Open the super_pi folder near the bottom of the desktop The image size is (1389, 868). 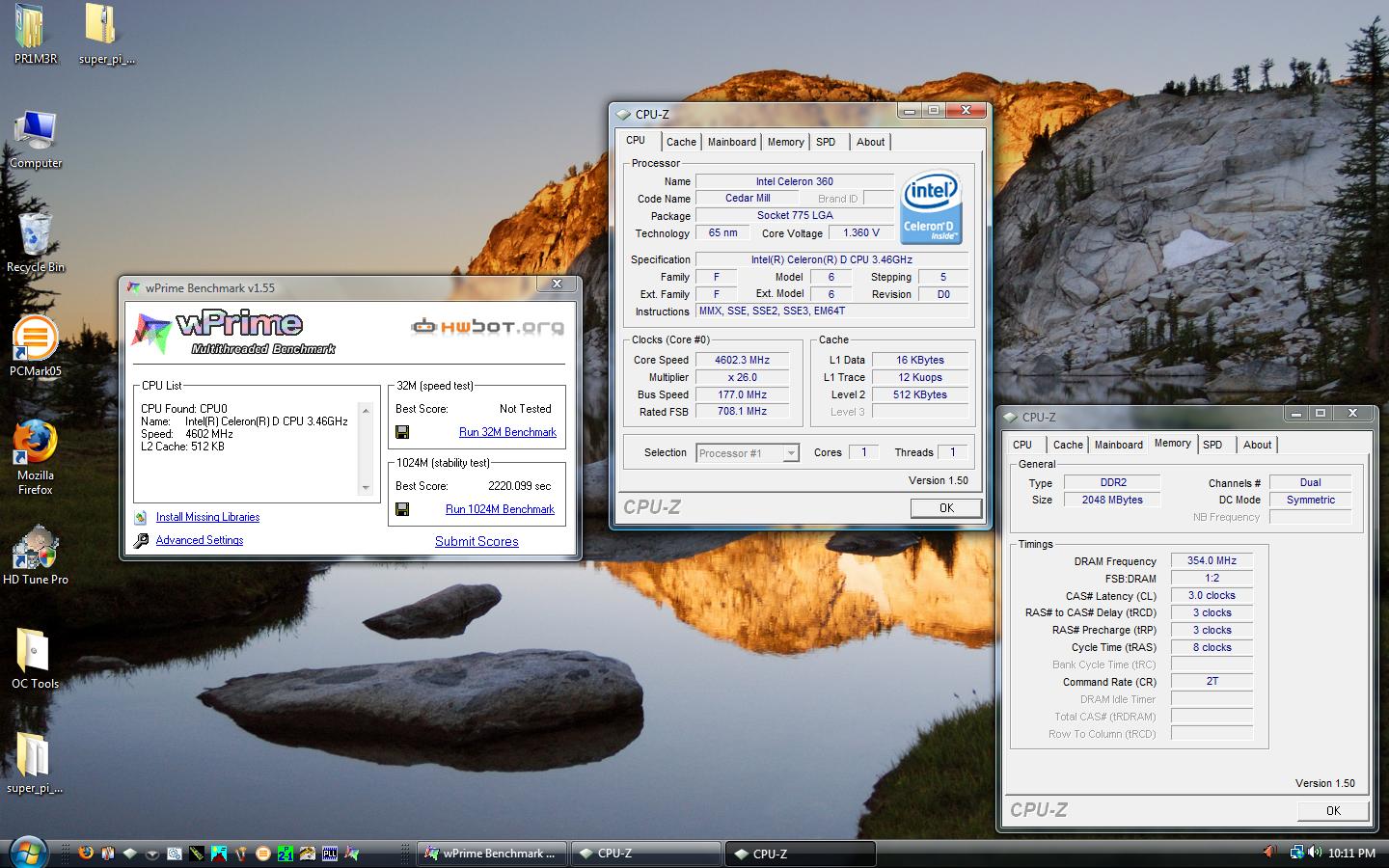[x=35, y=764]
